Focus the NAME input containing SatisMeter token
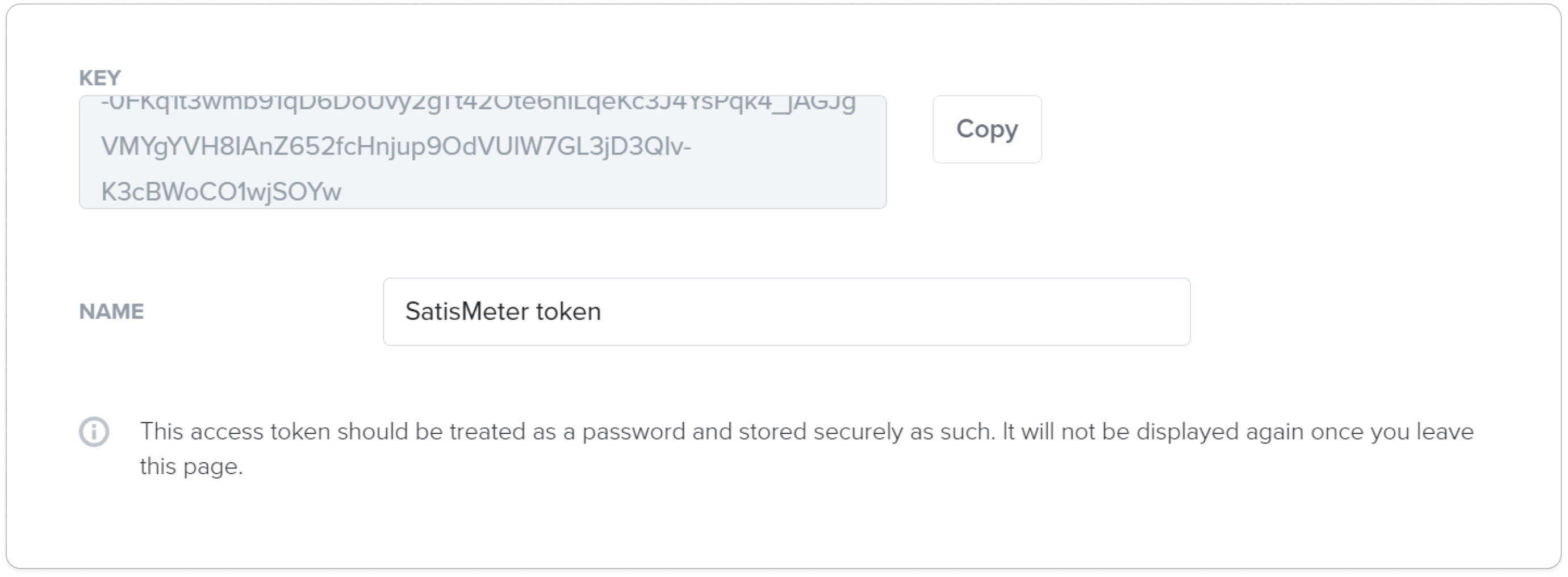The width and height of the screenshot is (1568, 577). click(787, 312)
